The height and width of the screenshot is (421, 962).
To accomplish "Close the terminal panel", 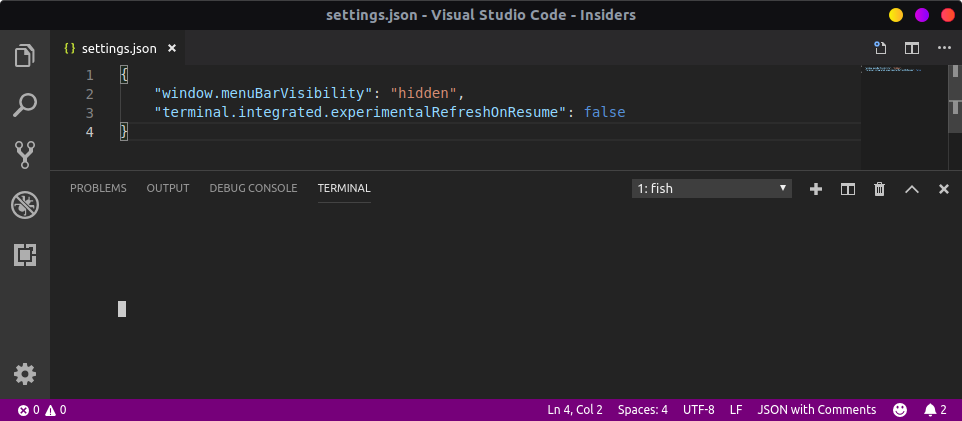I will pos(944,189).
